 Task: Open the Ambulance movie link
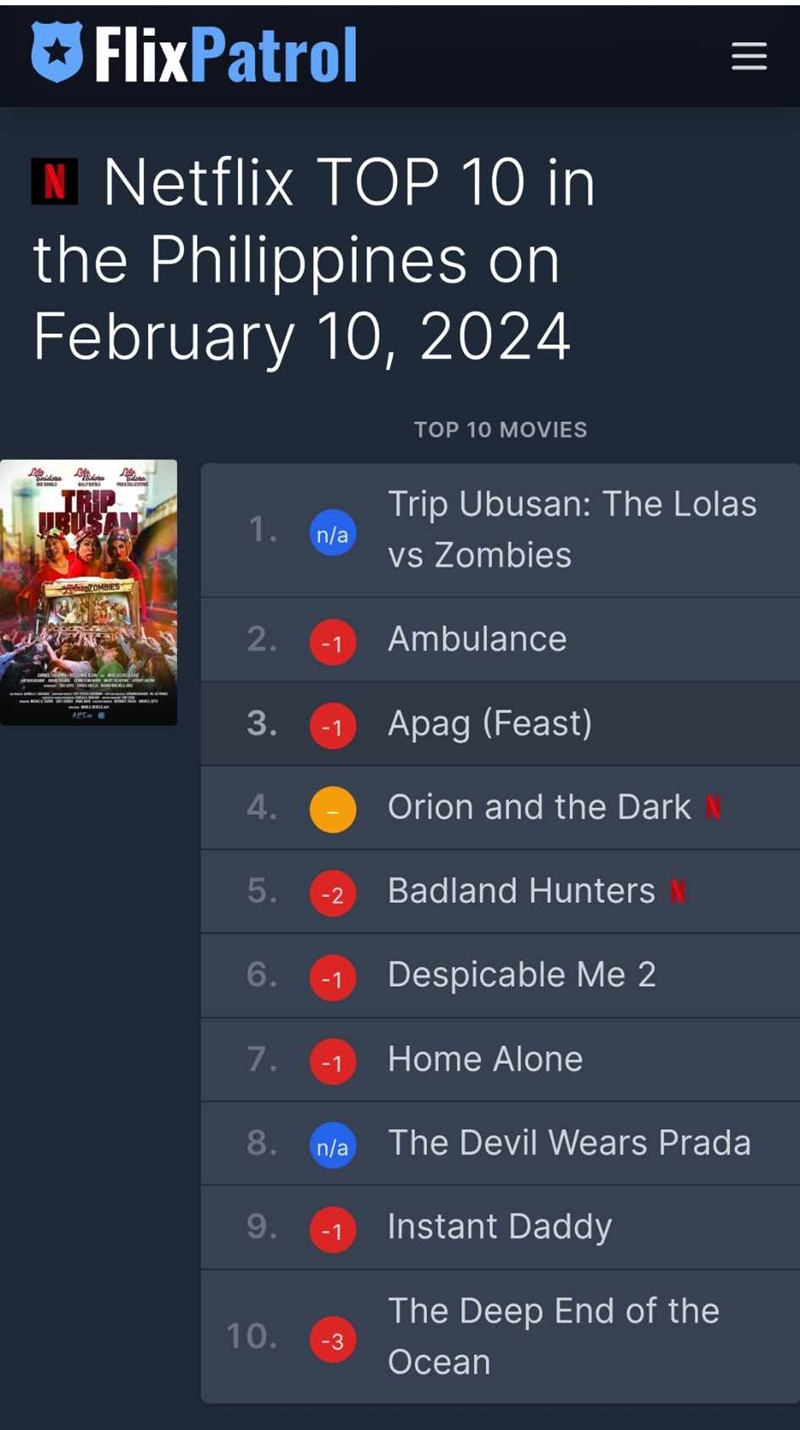point(477,640)
